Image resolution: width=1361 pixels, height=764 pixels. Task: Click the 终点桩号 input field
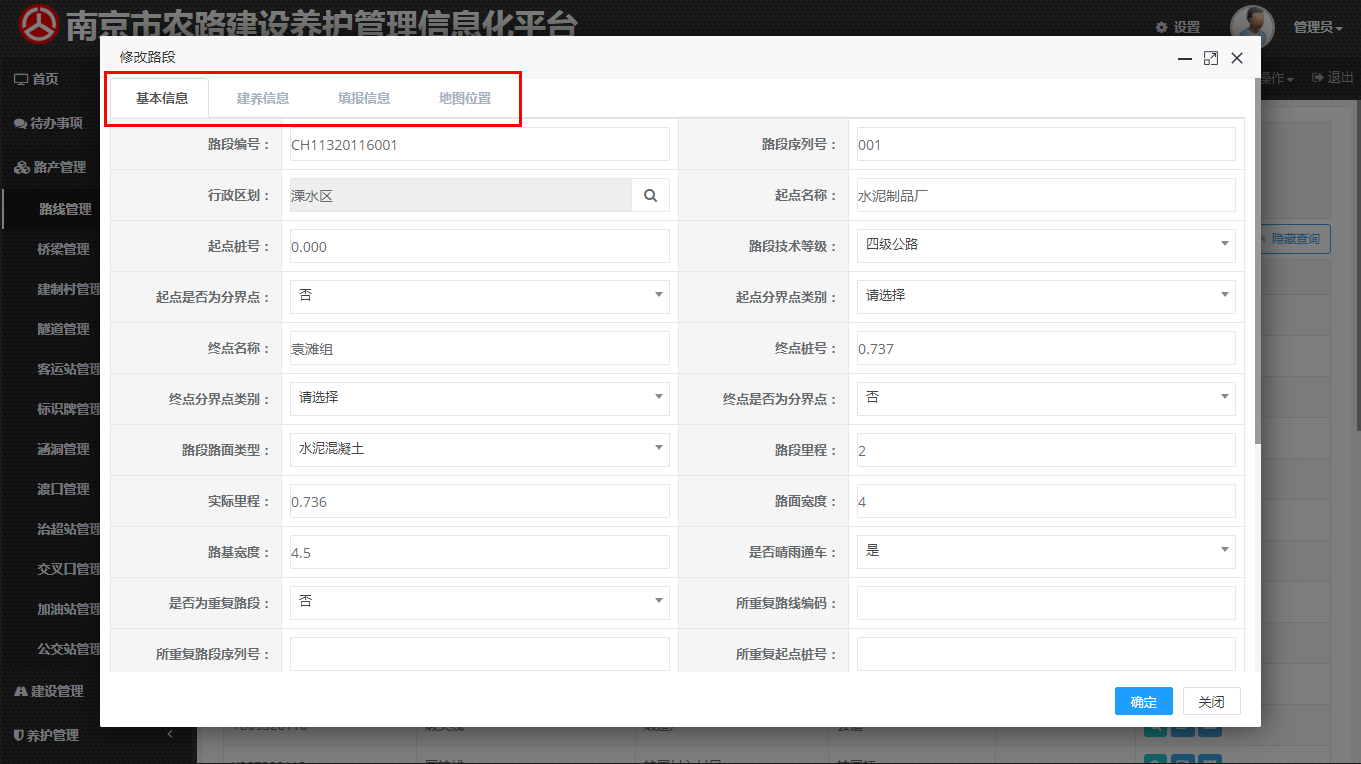pyautogui.click(x=1046, y=348)
